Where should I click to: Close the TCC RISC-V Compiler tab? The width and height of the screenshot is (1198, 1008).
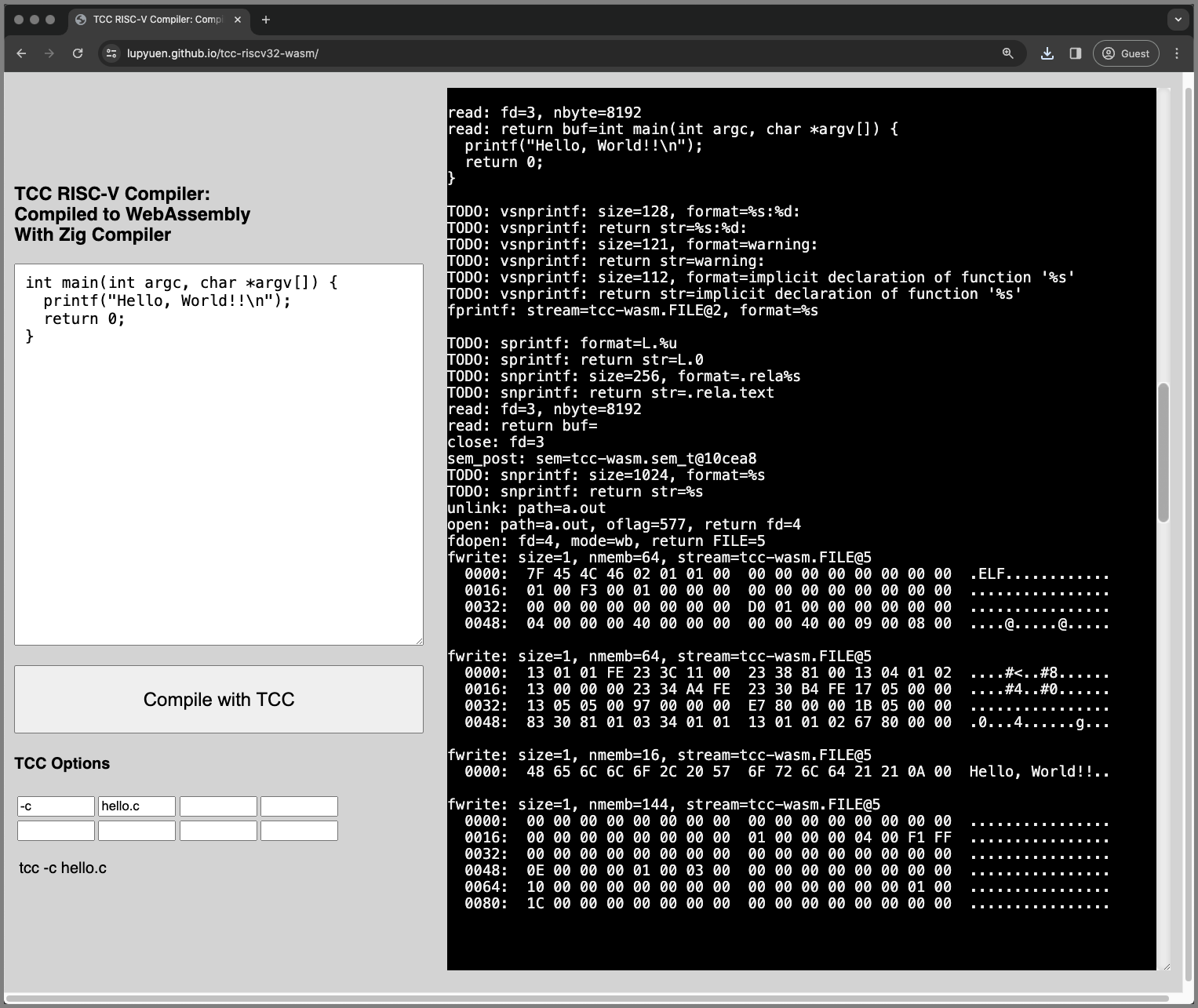click(x=238, y=20)
